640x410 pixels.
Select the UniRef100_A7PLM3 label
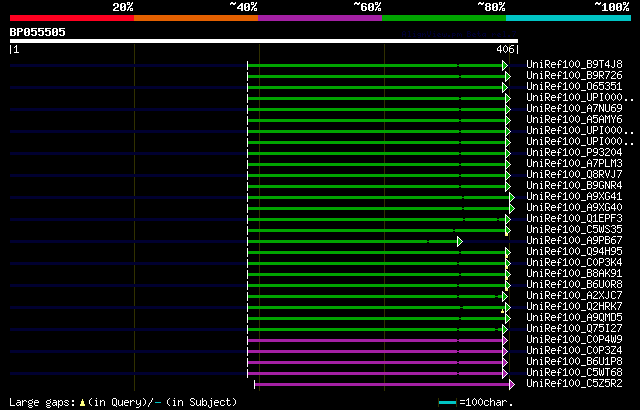click(x=574, y=163)
